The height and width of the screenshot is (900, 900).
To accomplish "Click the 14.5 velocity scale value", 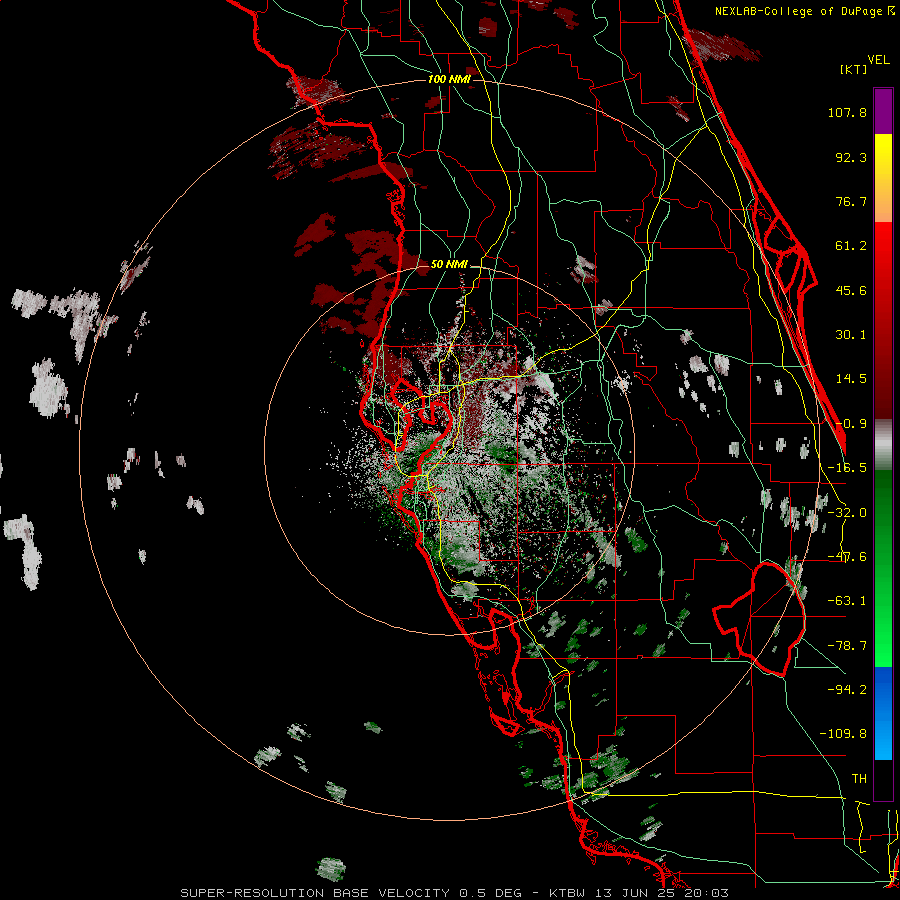I will pyautogui.click(x=851, y=379).
